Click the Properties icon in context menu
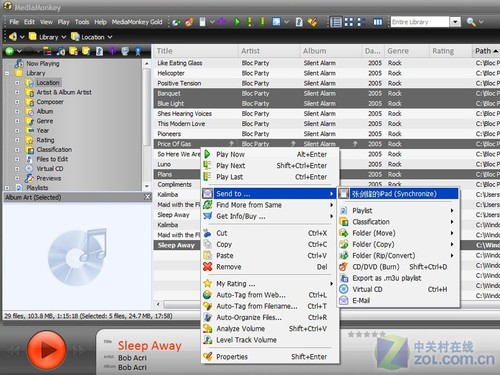The height and width of the screenshot is (375, 500). pyautogui.click(x=207, y=356)
